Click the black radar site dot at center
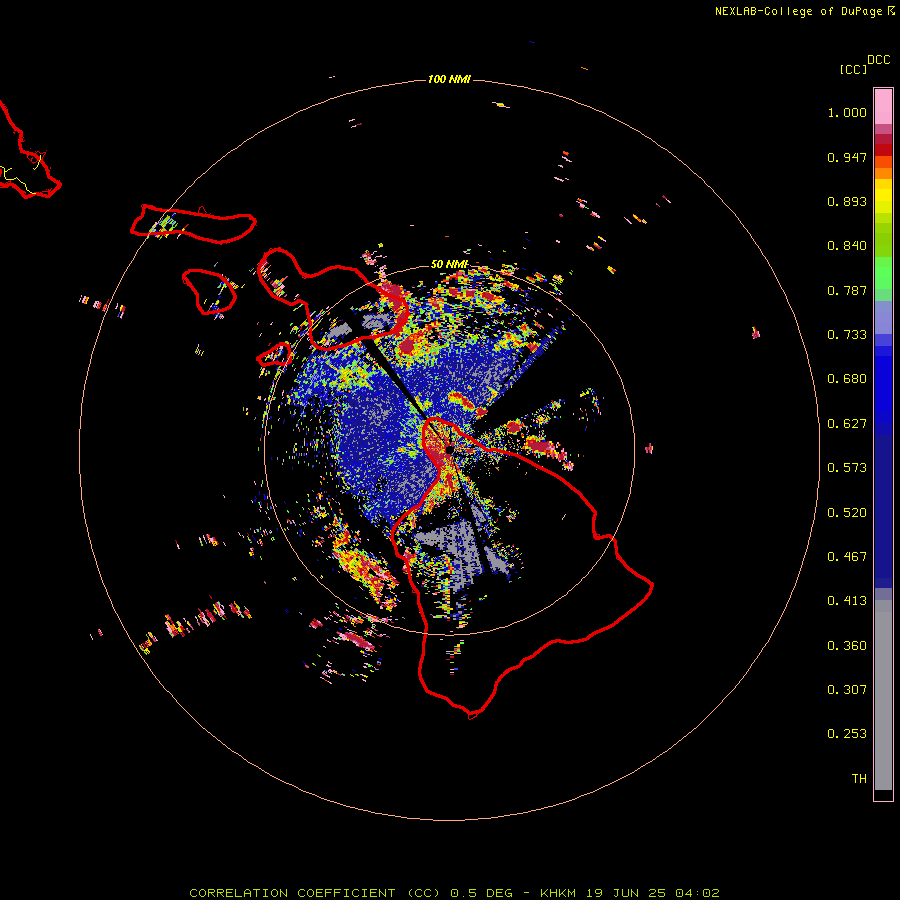 450,450
